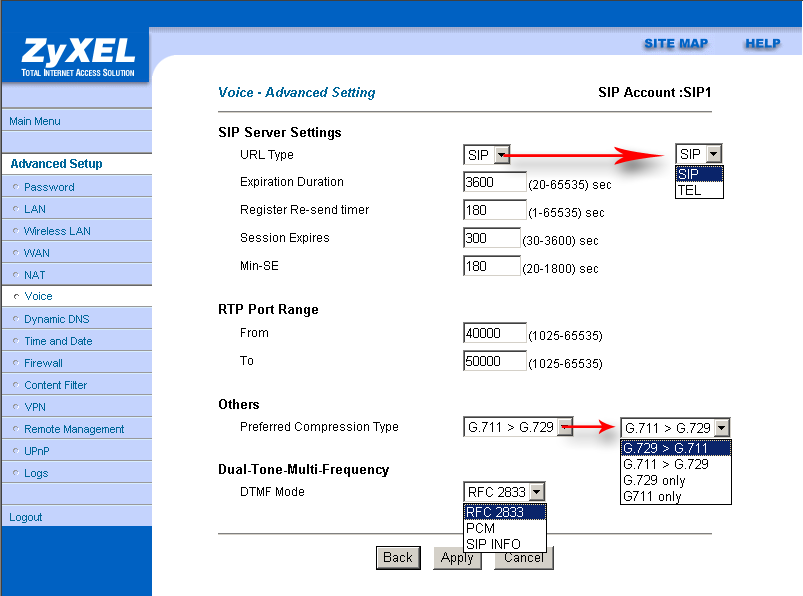
Task: Open the HELP link
Action: click(x=763, y=44)
